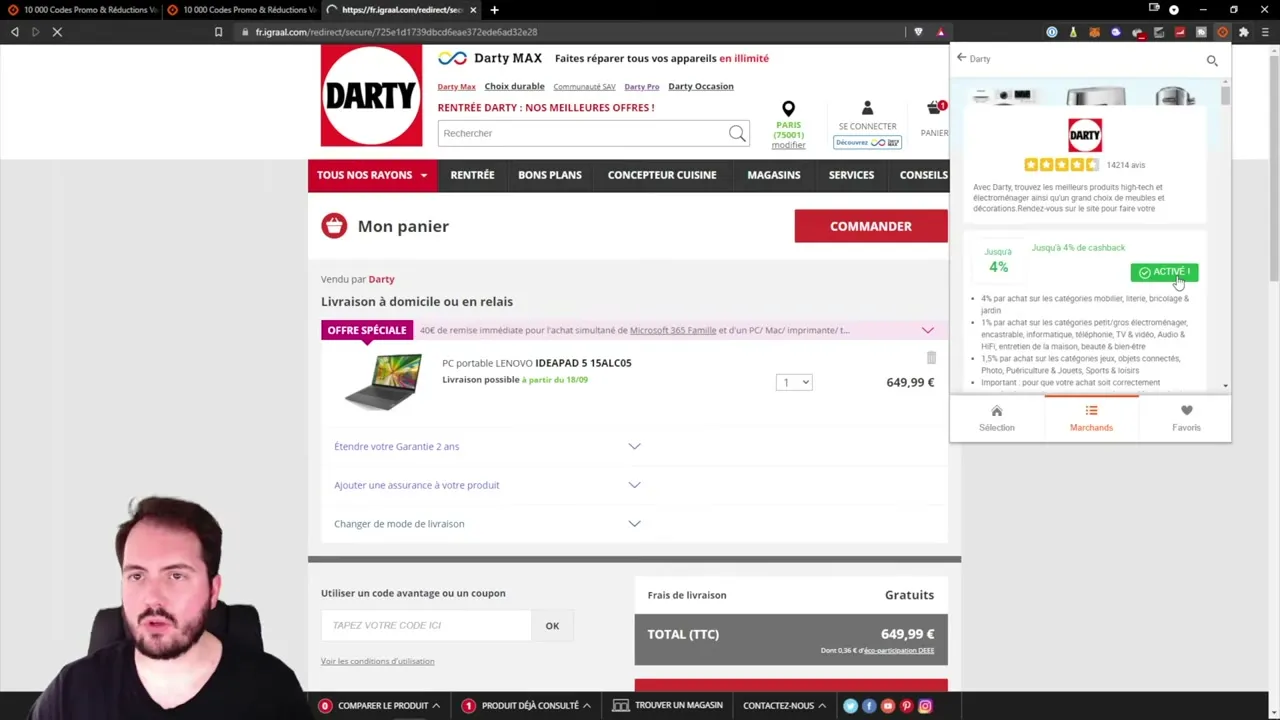Click the search icon in iGraal panel
Screen dimensions: 1280x720
click(x=1211, y=61)
